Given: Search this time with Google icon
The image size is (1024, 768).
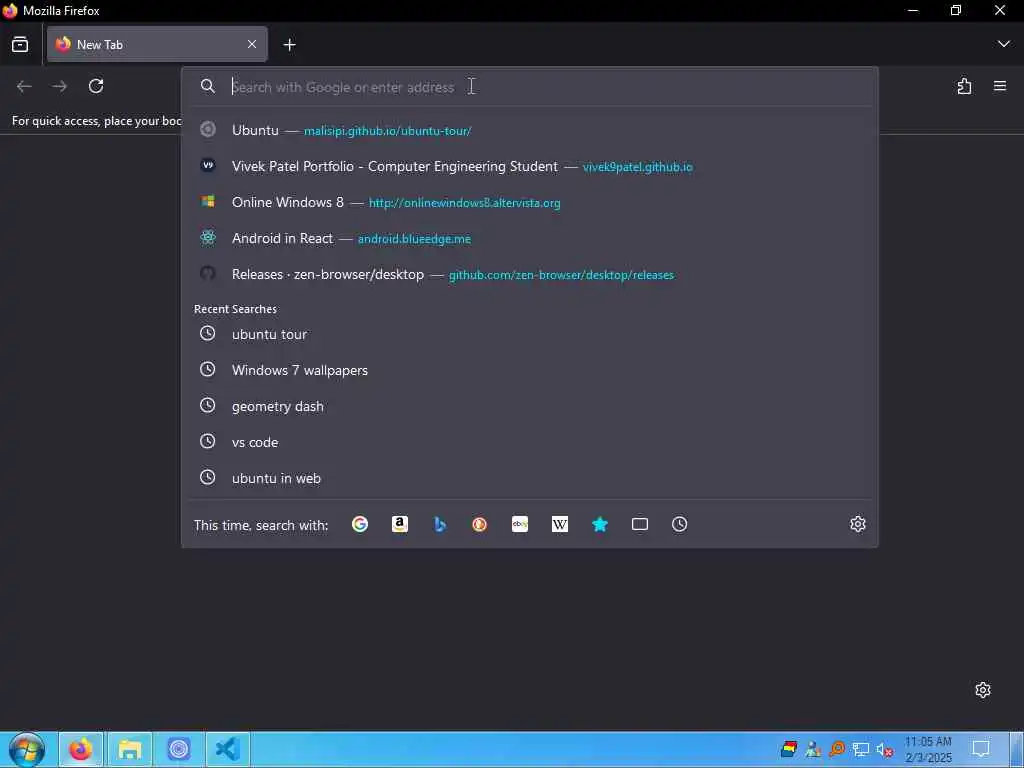Looking at the screenshot, I should click(360, 524).
